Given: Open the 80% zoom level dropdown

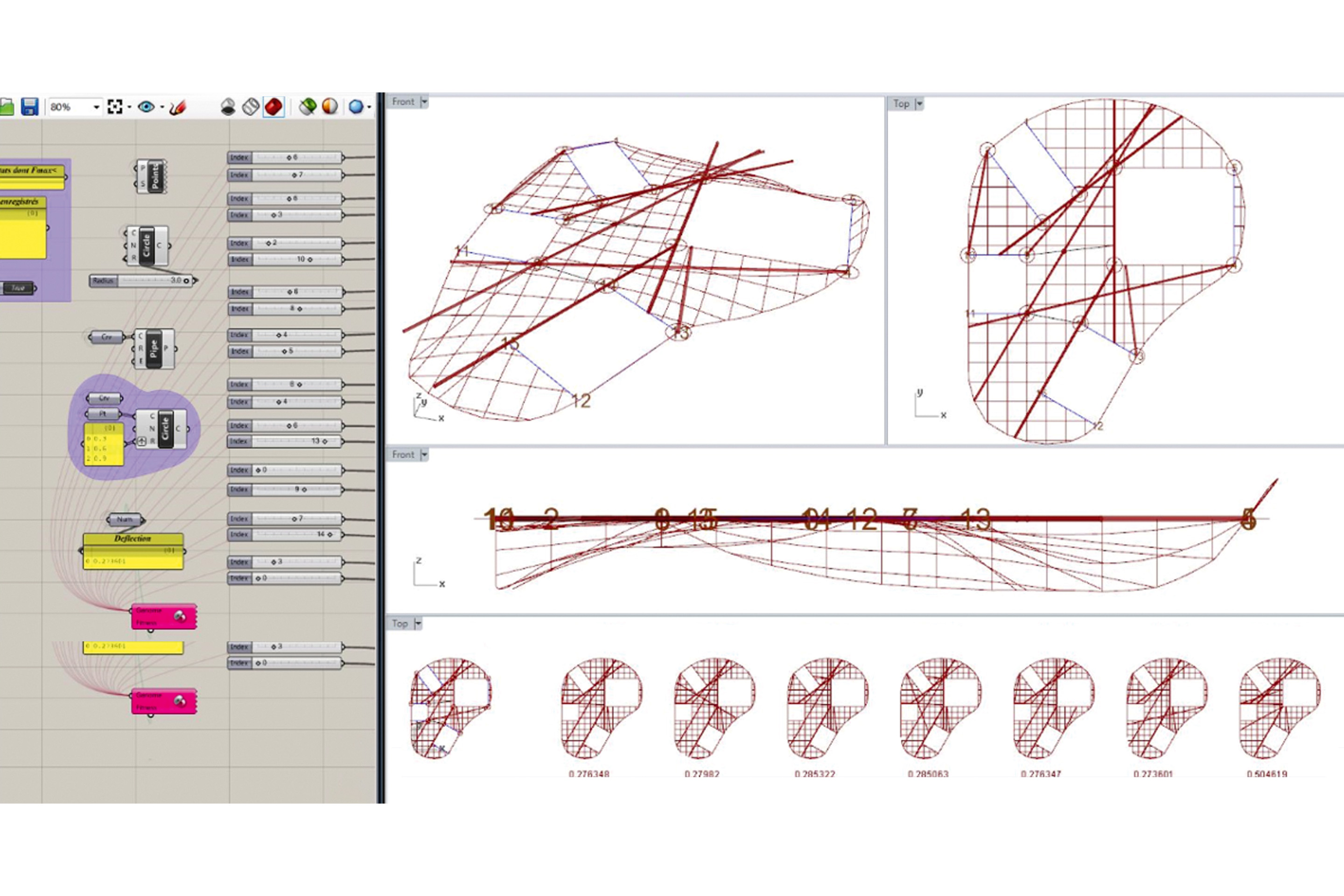Looking at the screenshot, I should coord(96,107).
